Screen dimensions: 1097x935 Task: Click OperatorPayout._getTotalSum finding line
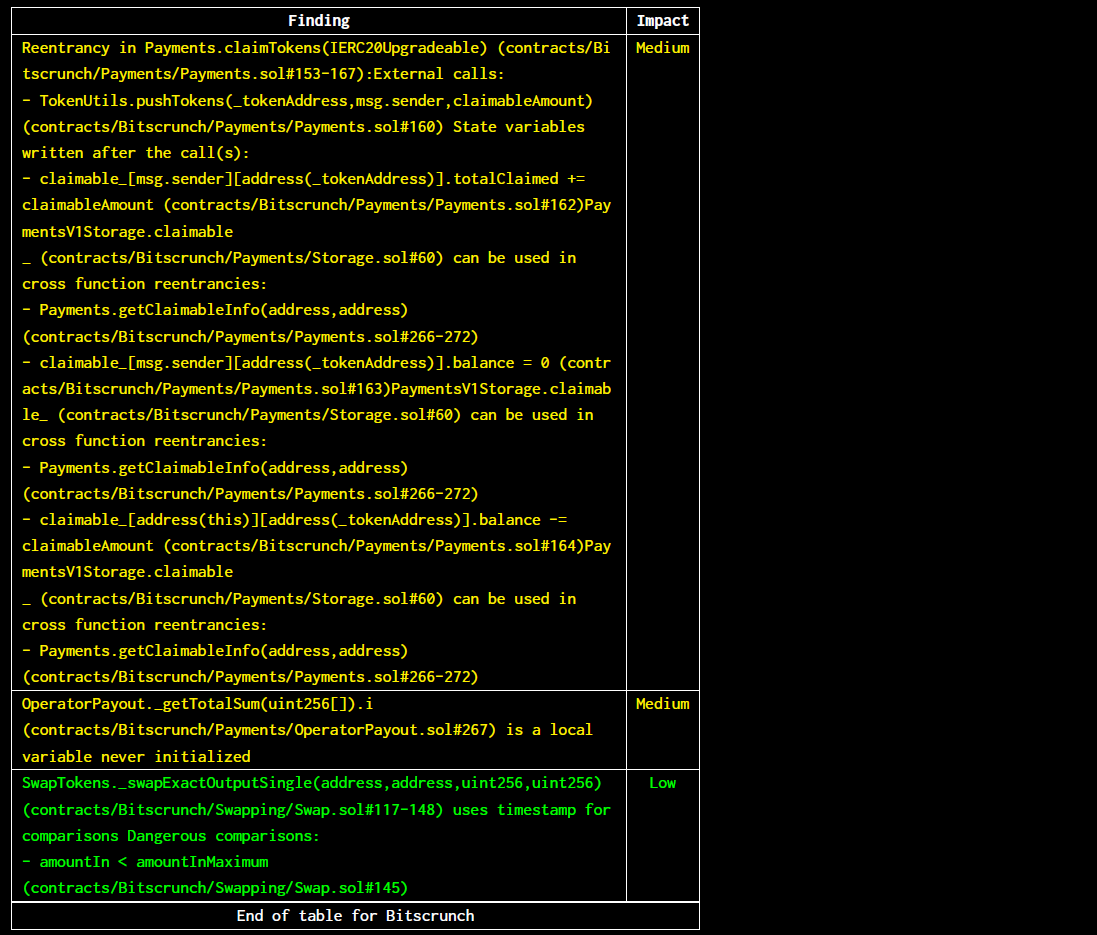click(x=197, y=703)
